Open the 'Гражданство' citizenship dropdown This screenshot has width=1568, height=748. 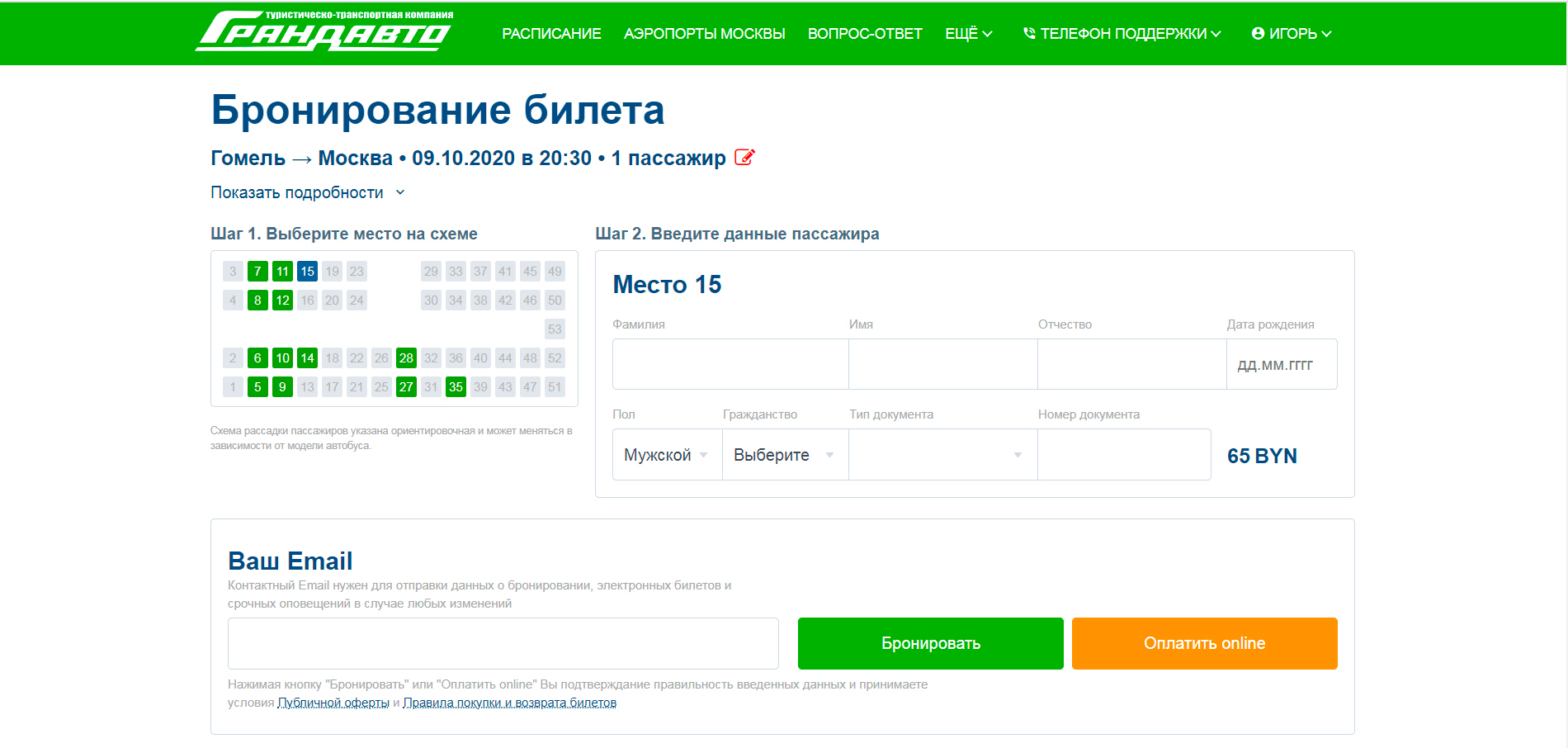(x=784, y=455)
